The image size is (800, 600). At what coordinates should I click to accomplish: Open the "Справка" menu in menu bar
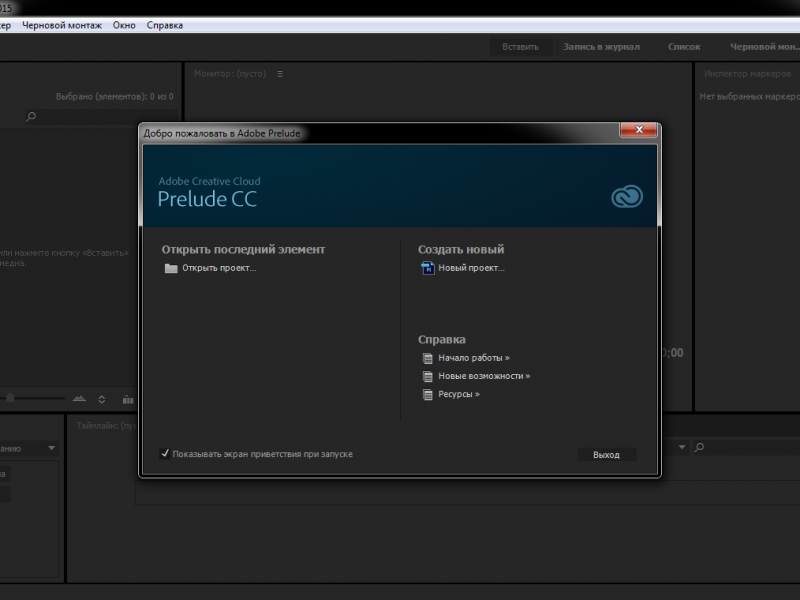(x=165, y=26)
